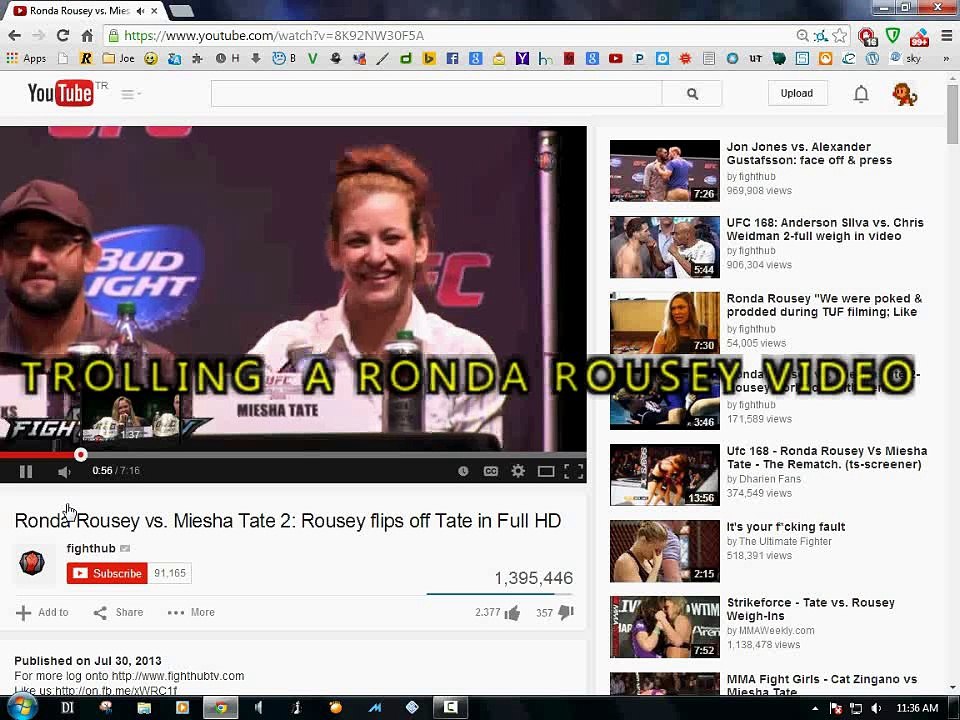Open the fighthubtv.com link in description
Image resolution: width=960 pixels, height=720 pixels.
click(x=178, y=676)
